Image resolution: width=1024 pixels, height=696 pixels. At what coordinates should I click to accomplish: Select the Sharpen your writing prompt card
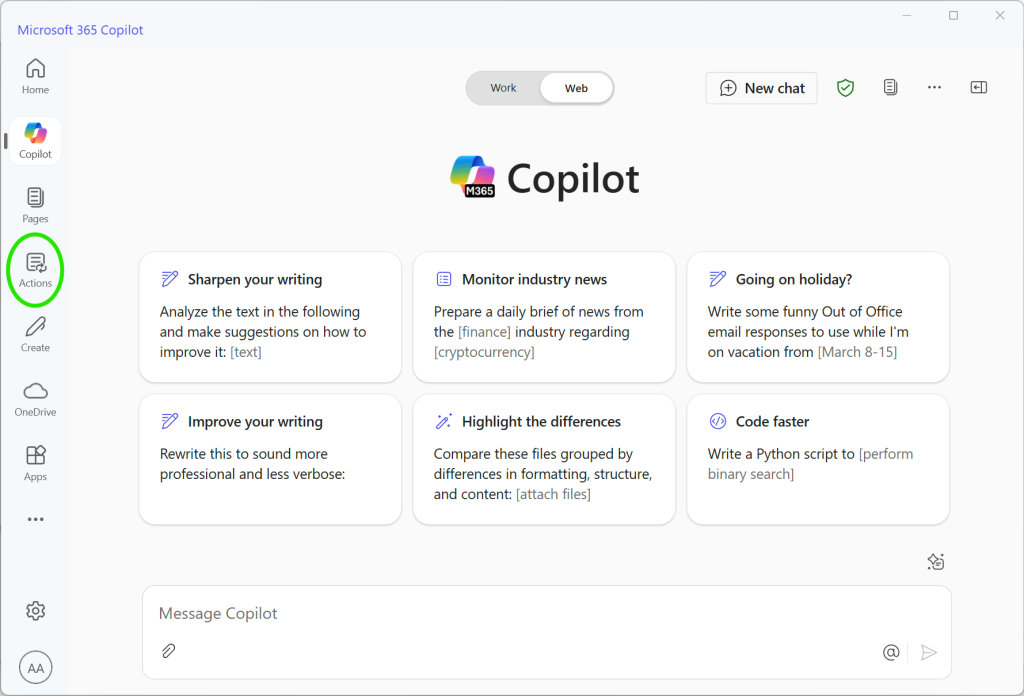point(270,317)
